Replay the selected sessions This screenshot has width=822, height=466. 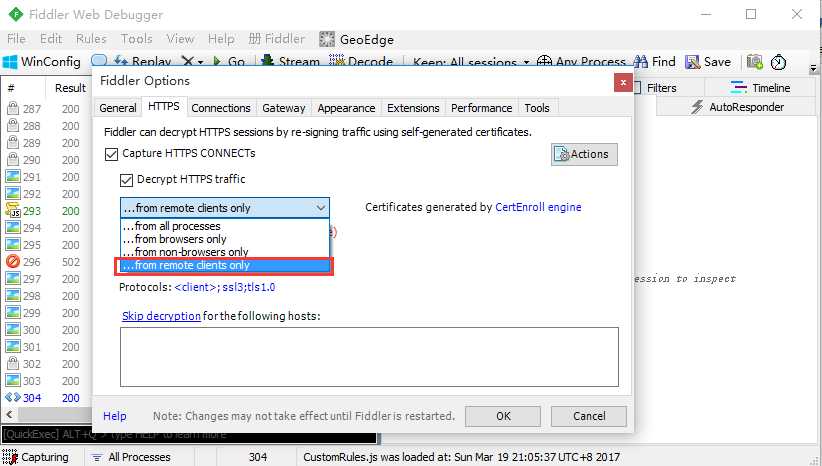143,62
